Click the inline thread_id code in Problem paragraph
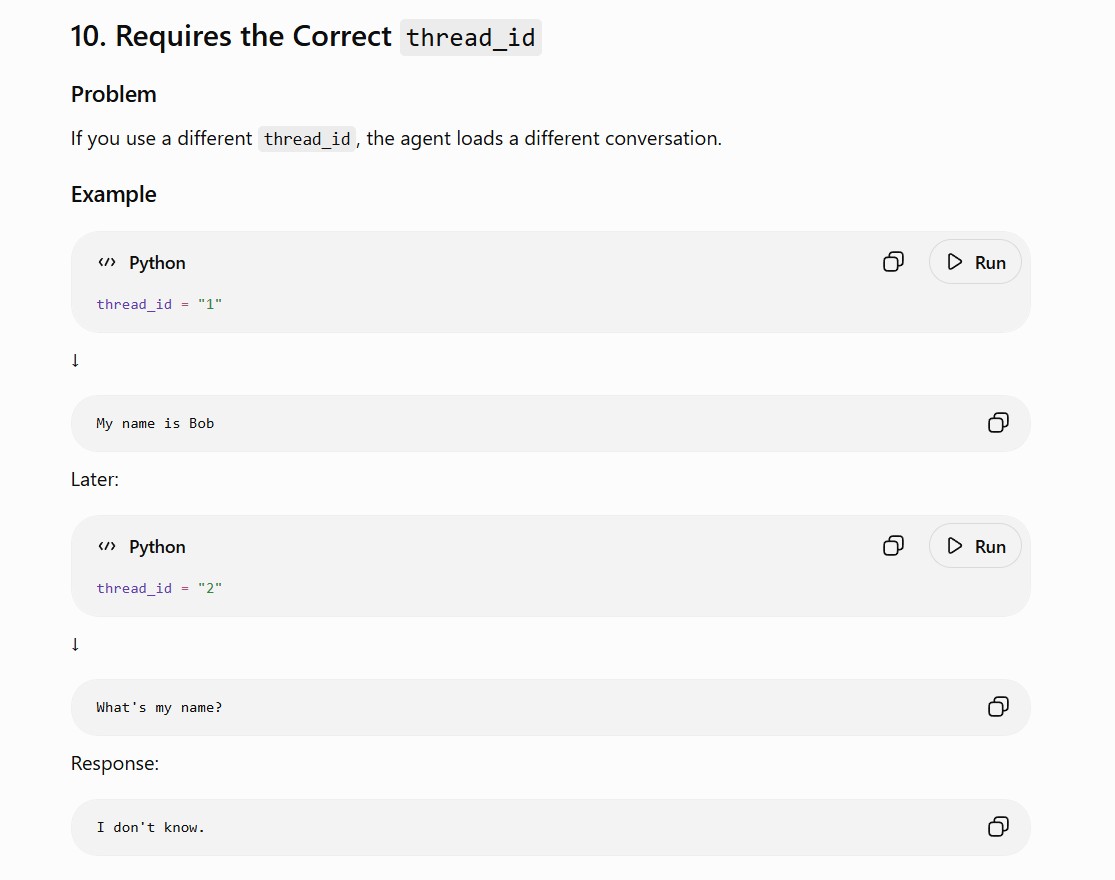The image size is (1115, 880). [306, 139]
